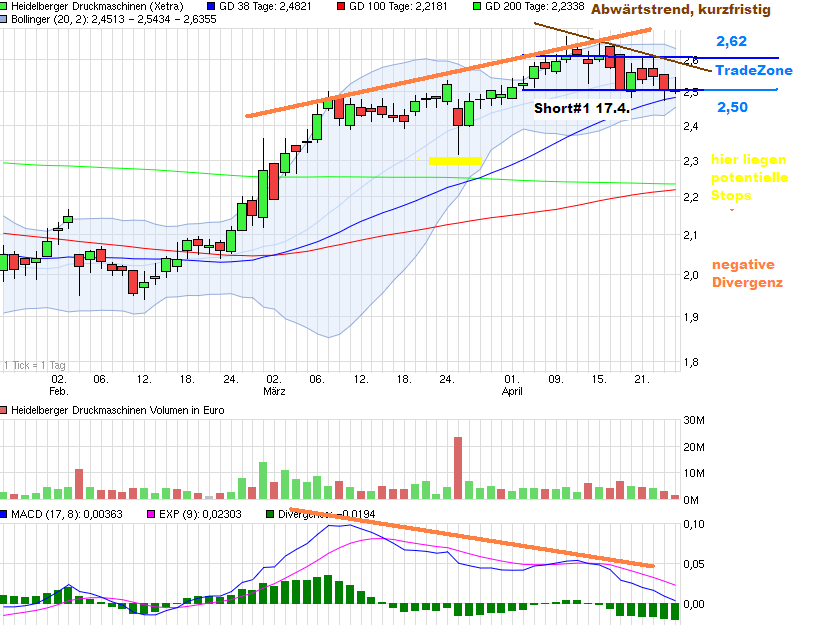This screenshot has height=625, width=840.
Task: Select the April axis label
Action: click(x=512, y=391)
